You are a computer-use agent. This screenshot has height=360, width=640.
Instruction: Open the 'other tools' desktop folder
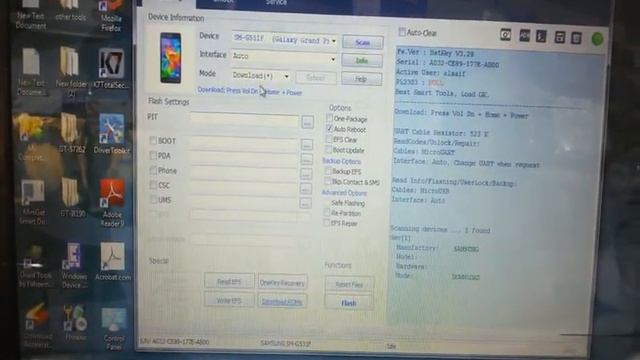click(x=71, y=11)
